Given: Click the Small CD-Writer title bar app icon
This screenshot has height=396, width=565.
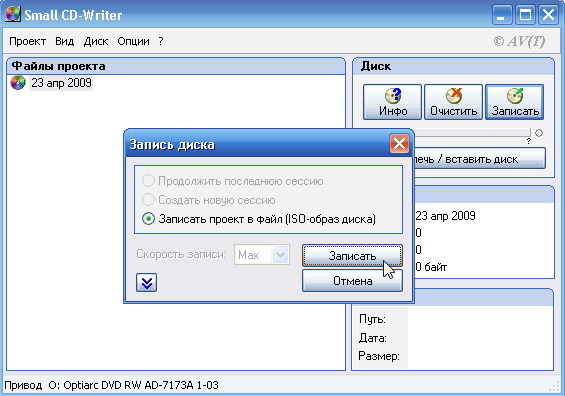Looking at the screenshot, I should [12, 14].
